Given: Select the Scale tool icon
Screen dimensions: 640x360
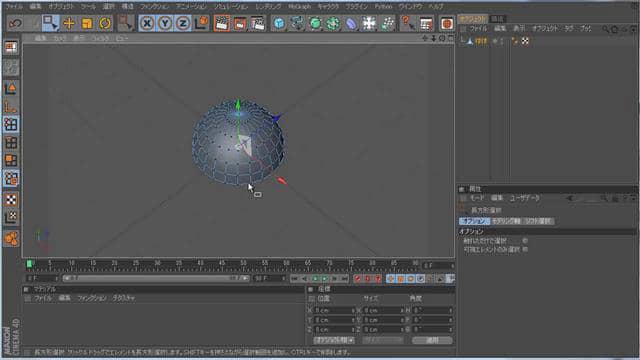Looking at the screenshot, I should coord(87,23).
